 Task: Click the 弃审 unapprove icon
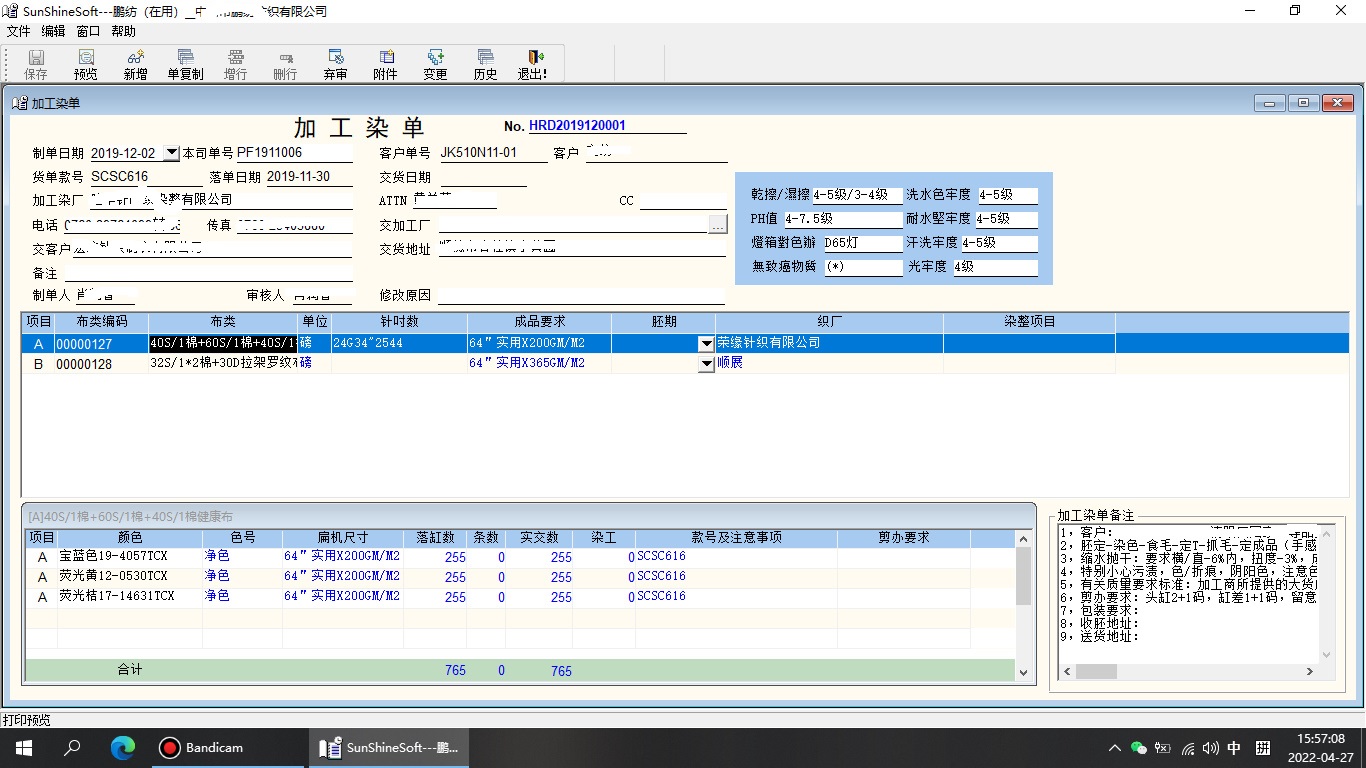[x=336, y=65]
